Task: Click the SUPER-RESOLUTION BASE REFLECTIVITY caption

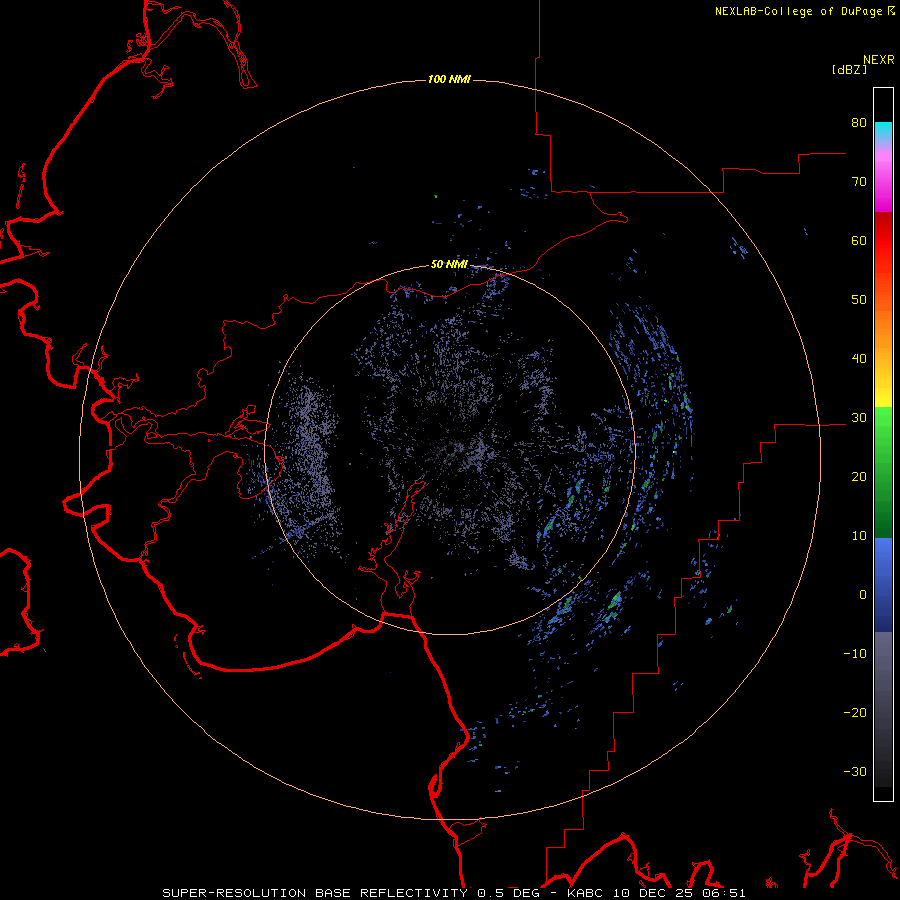Action: coord(315,893)
